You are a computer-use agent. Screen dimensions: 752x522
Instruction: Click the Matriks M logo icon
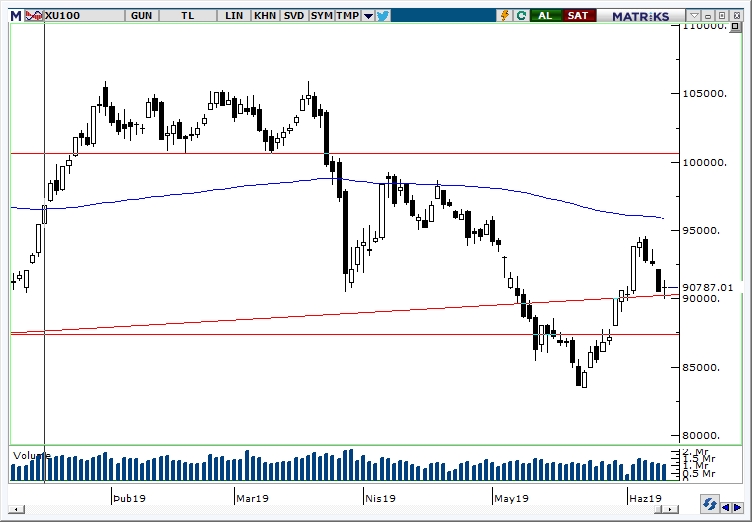(x=16, y=15)
